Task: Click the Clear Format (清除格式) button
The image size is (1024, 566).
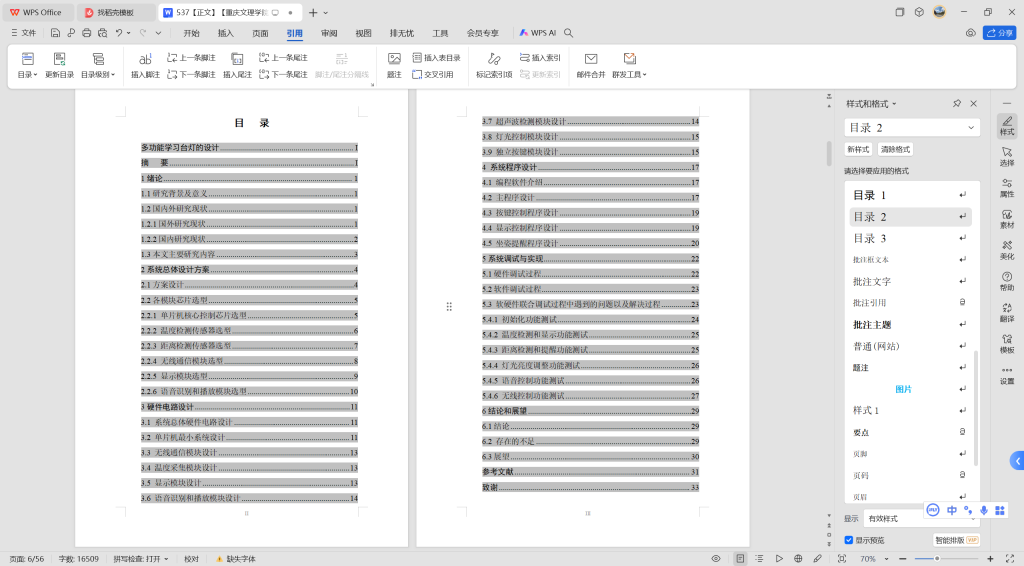Action: pyautogui.click(x=895, y=149)
